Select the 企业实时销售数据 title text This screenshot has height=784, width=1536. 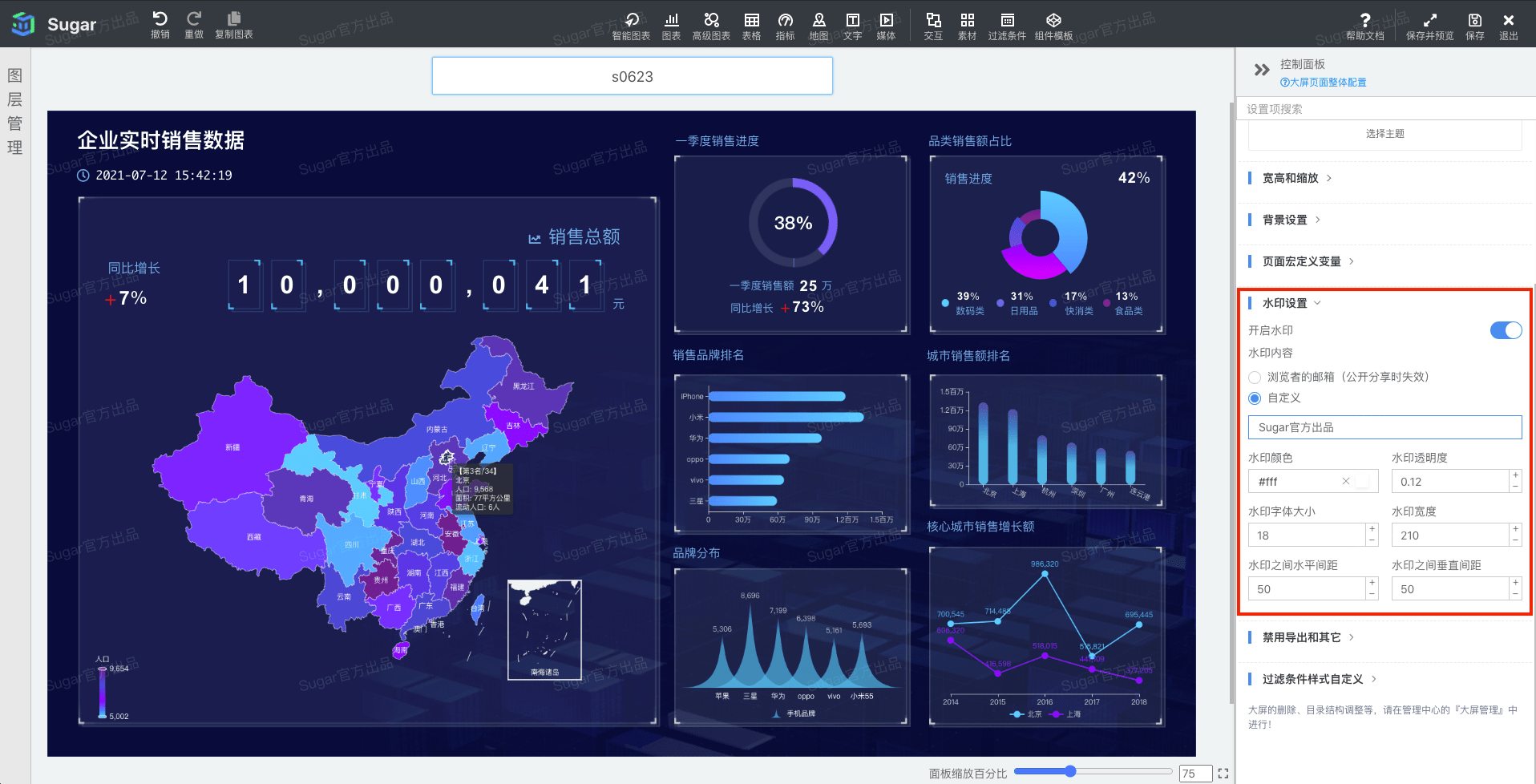pyautogui.click(x=160, y=140)
